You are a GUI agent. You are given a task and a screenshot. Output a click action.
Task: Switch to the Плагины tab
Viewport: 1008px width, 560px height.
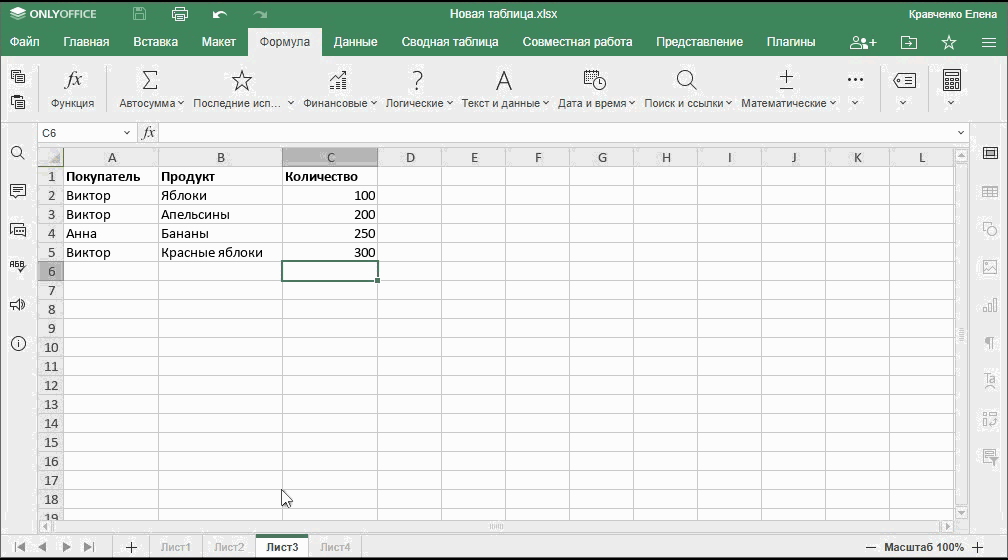pyautogui.click(x=791, y=42)
